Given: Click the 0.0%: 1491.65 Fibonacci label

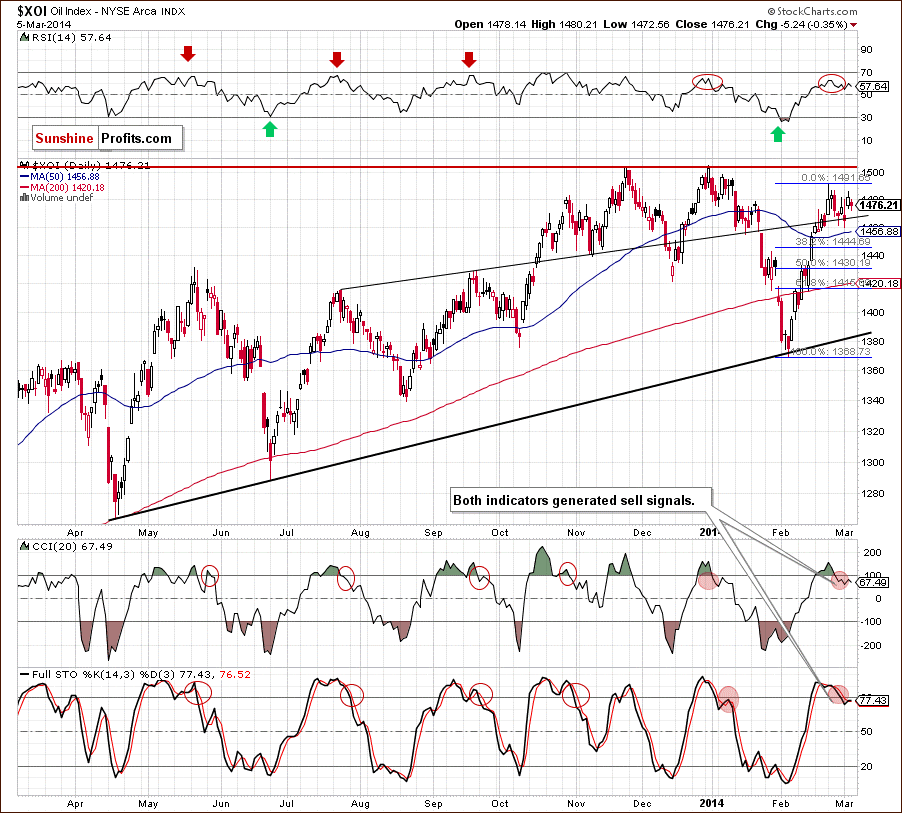Looking at the screenshot, I should 836,178.
